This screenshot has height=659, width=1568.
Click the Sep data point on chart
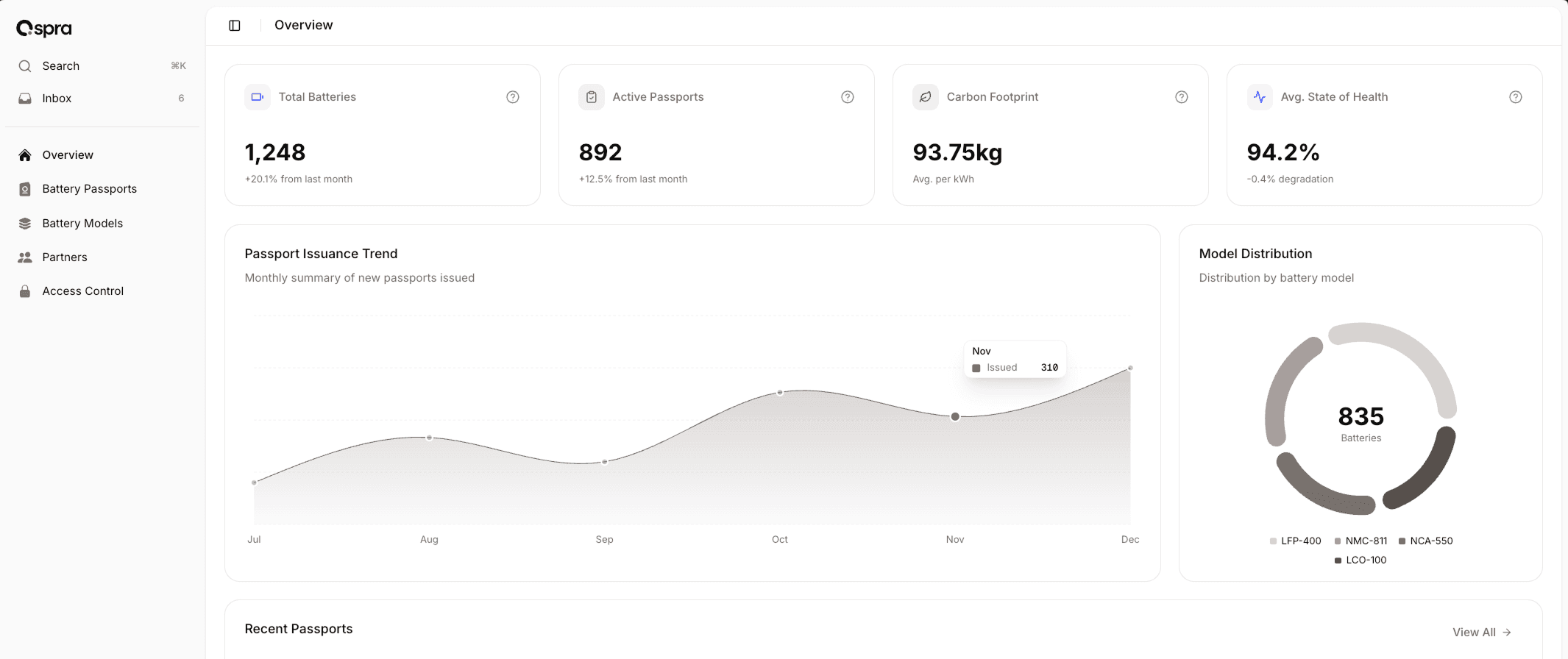[605, 462]
